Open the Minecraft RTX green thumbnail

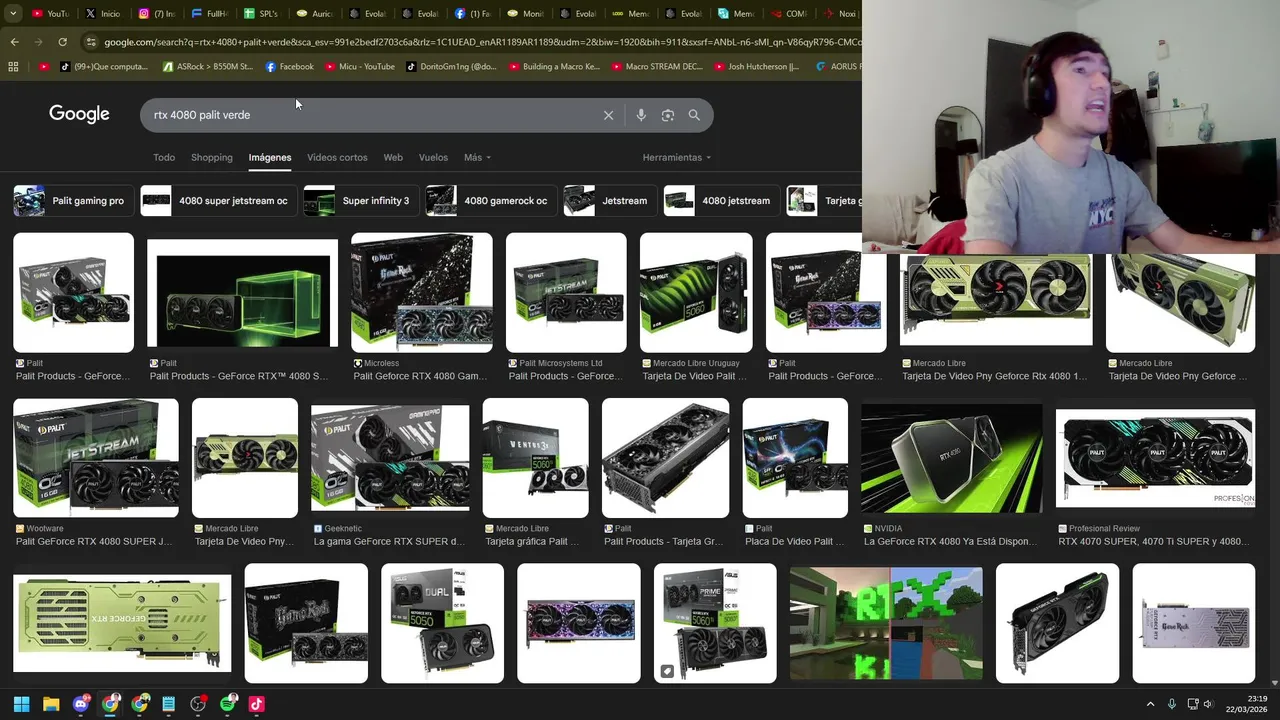pyautogui.click(x=886, y=623)
